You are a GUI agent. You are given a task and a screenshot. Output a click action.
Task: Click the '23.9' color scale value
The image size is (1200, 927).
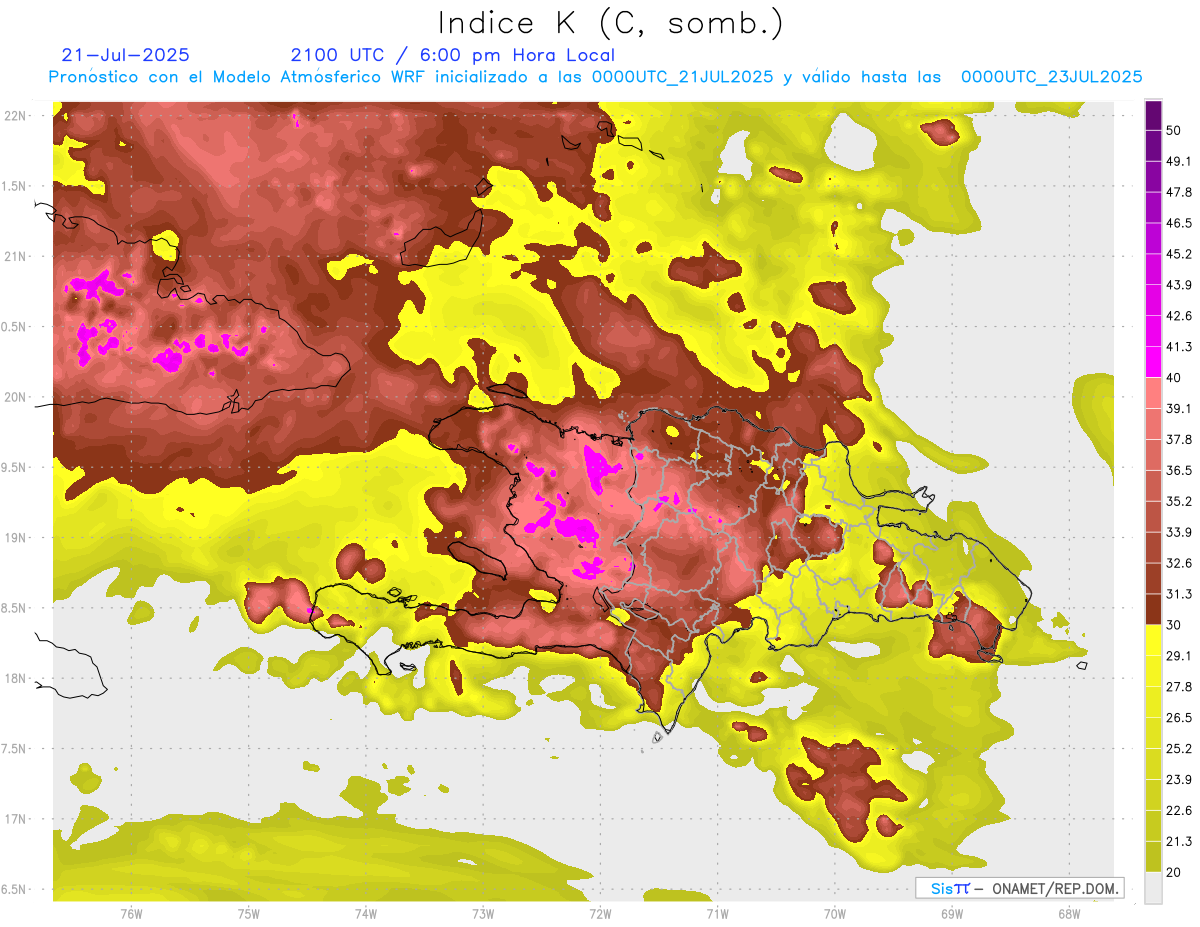[1179, 779]
